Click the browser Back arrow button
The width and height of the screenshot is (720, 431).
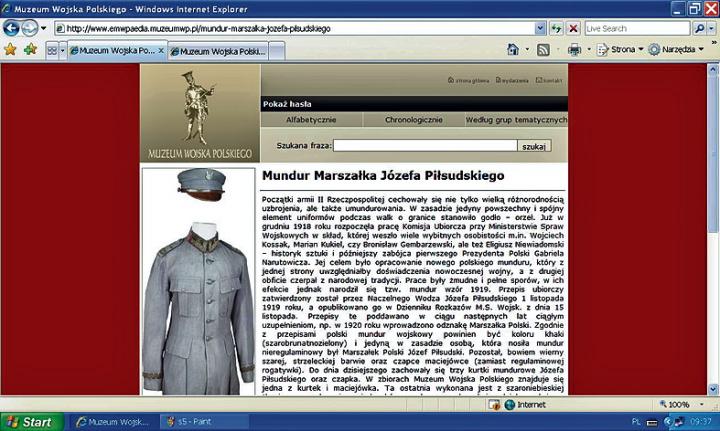point(12,28)
